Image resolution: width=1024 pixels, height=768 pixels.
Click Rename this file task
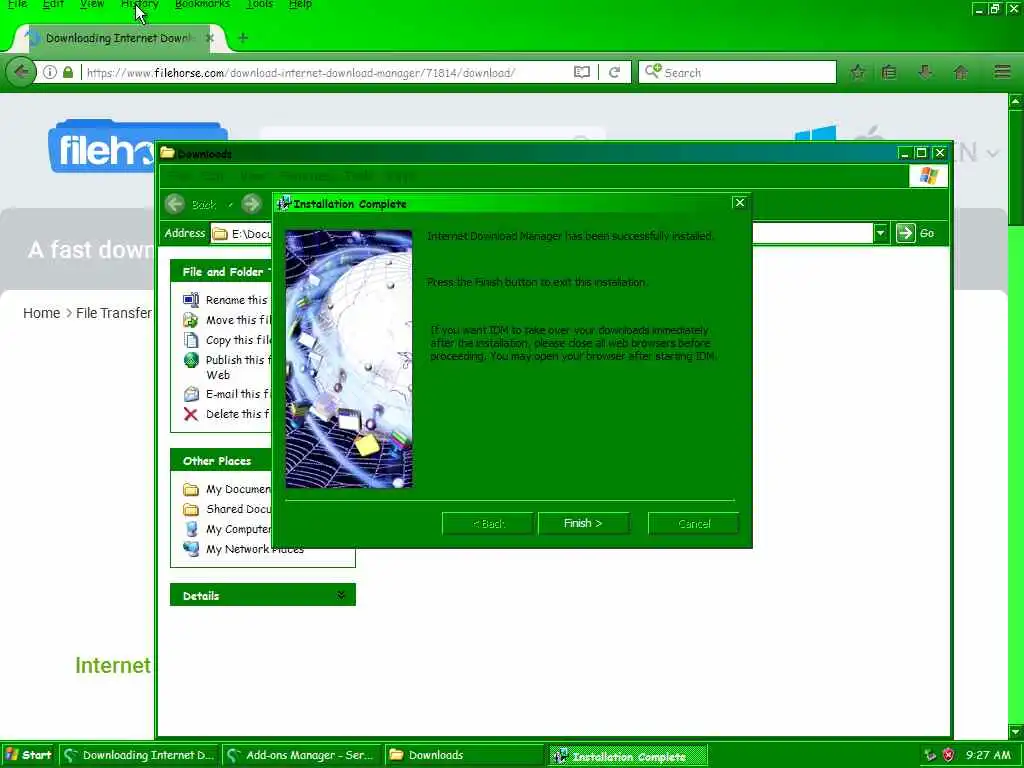coord(227,300)
